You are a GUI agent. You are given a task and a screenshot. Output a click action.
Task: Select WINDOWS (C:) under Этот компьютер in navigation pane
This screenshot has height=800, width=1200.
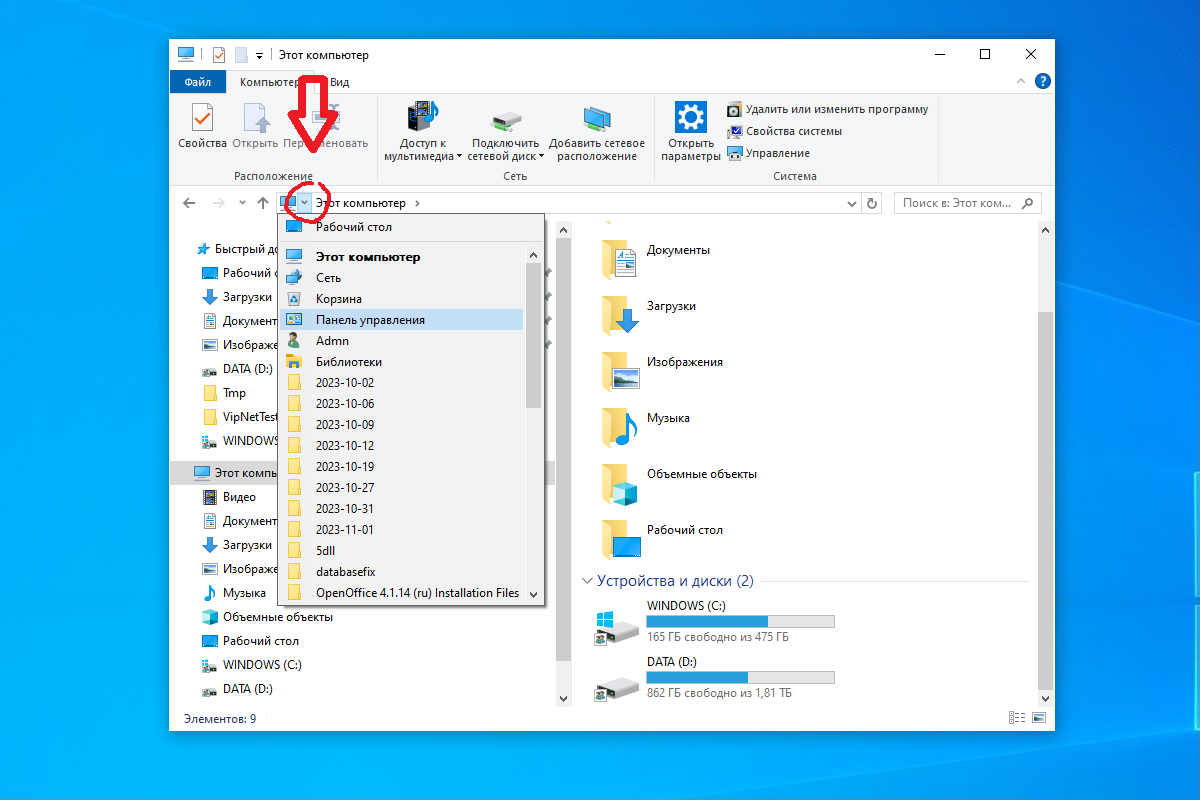coord(251,665)
